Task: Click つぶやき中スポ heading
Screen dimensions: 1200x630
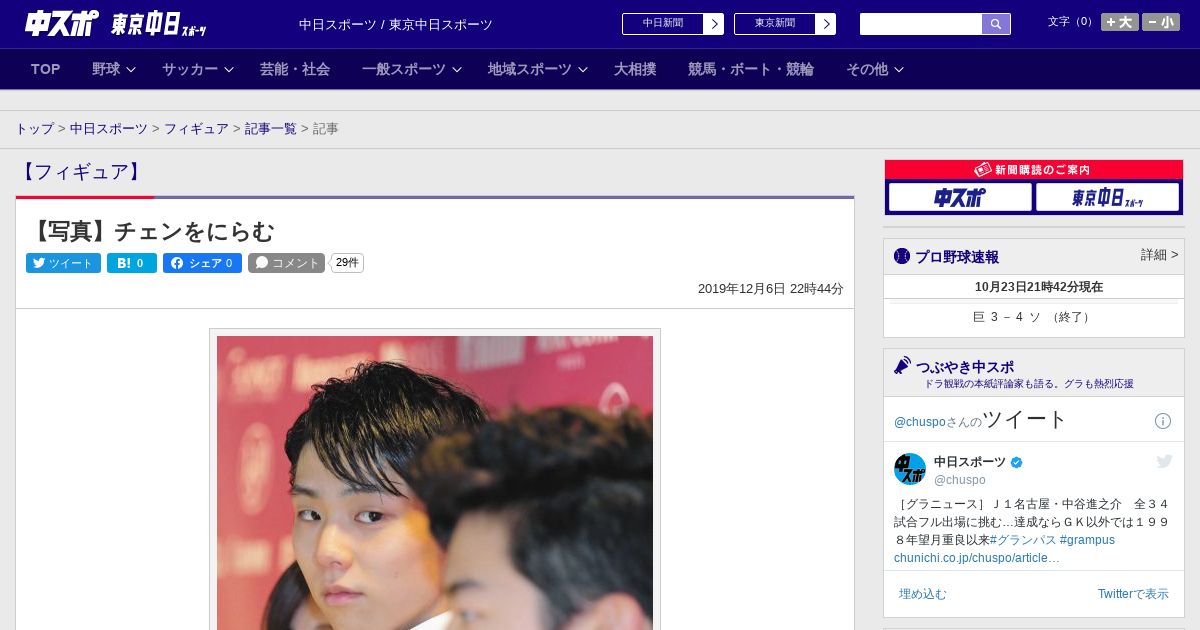Action: [x=964, y=366]
